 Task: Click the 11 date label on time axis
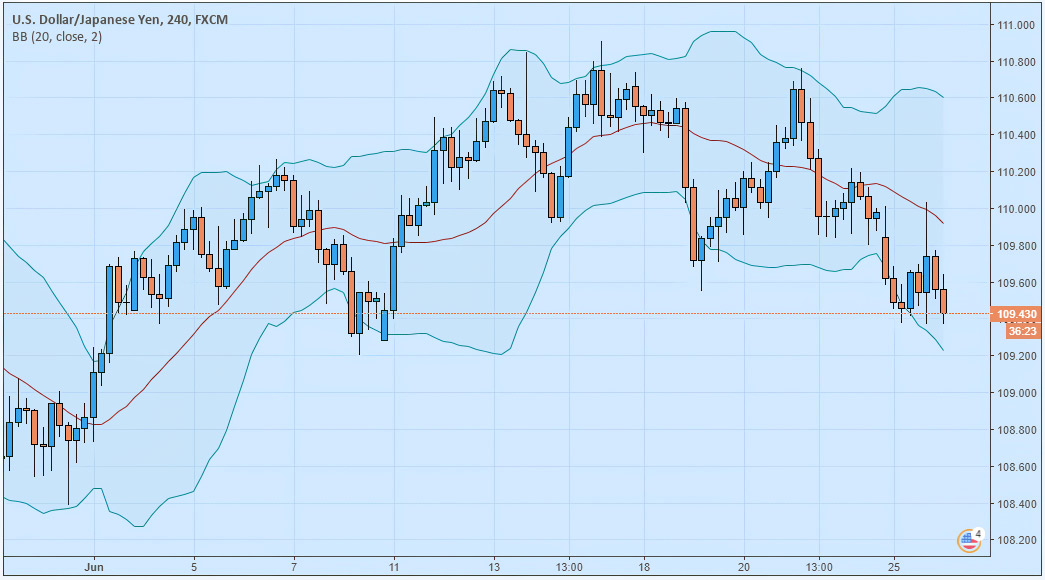(x=394, y=567)
